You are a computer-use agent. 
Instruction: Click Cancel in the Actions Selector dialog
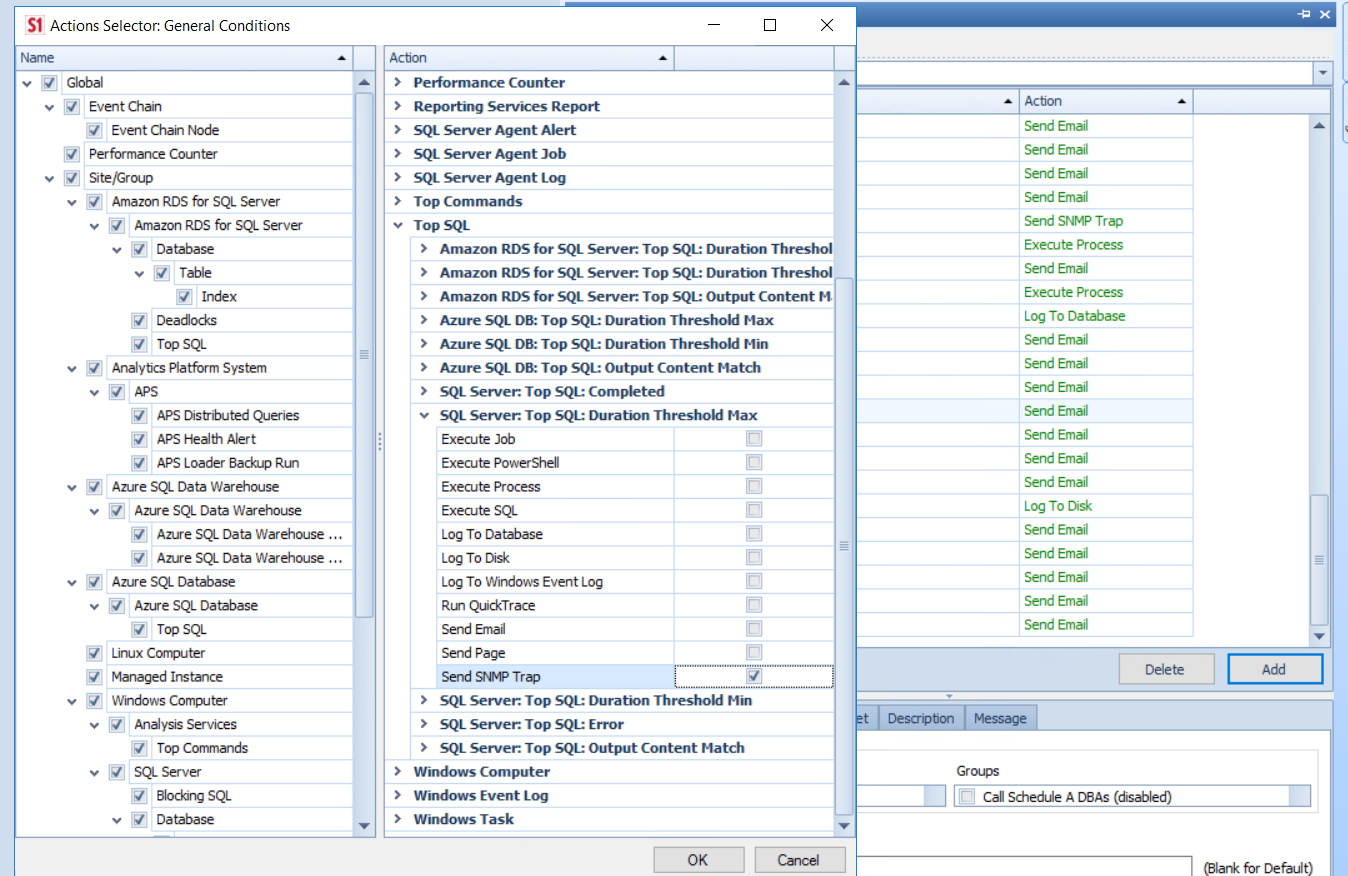pos(798,860)
